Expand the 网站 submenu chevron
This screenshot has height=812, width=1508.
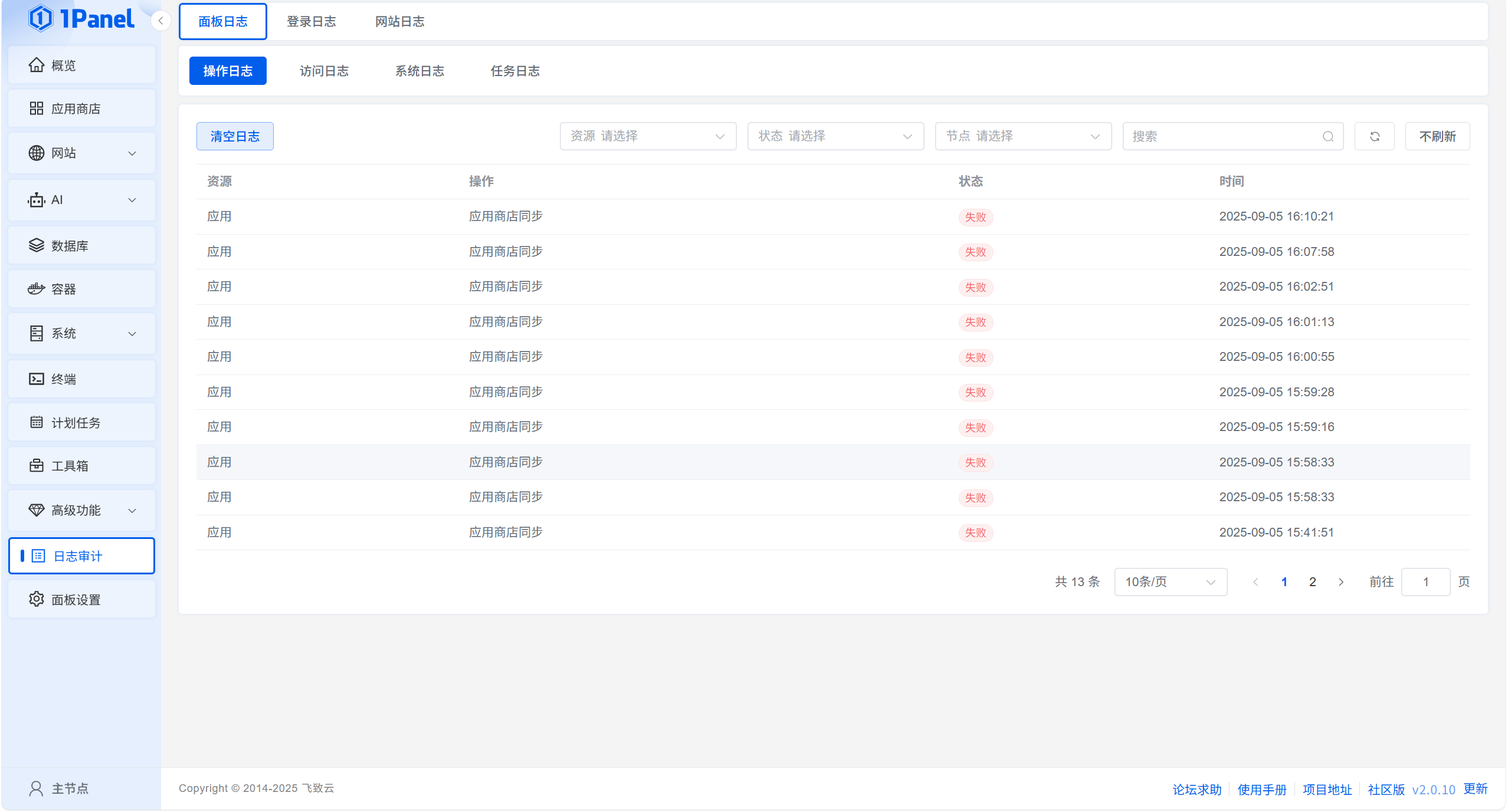click(132, 153)
